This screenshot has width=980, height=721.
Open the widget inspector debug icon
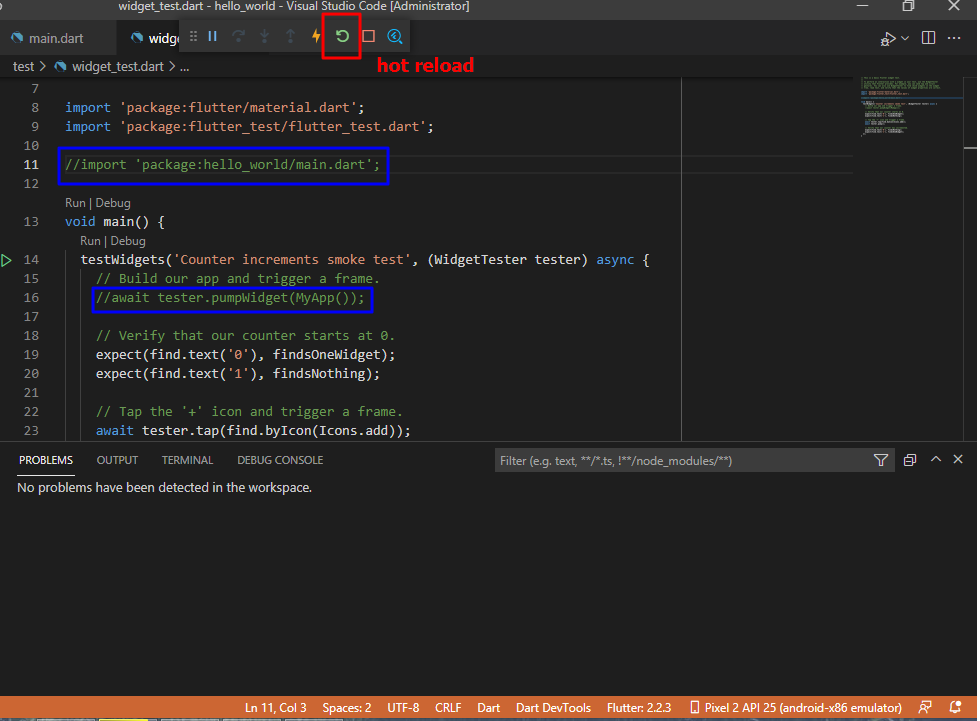[394, 36]
